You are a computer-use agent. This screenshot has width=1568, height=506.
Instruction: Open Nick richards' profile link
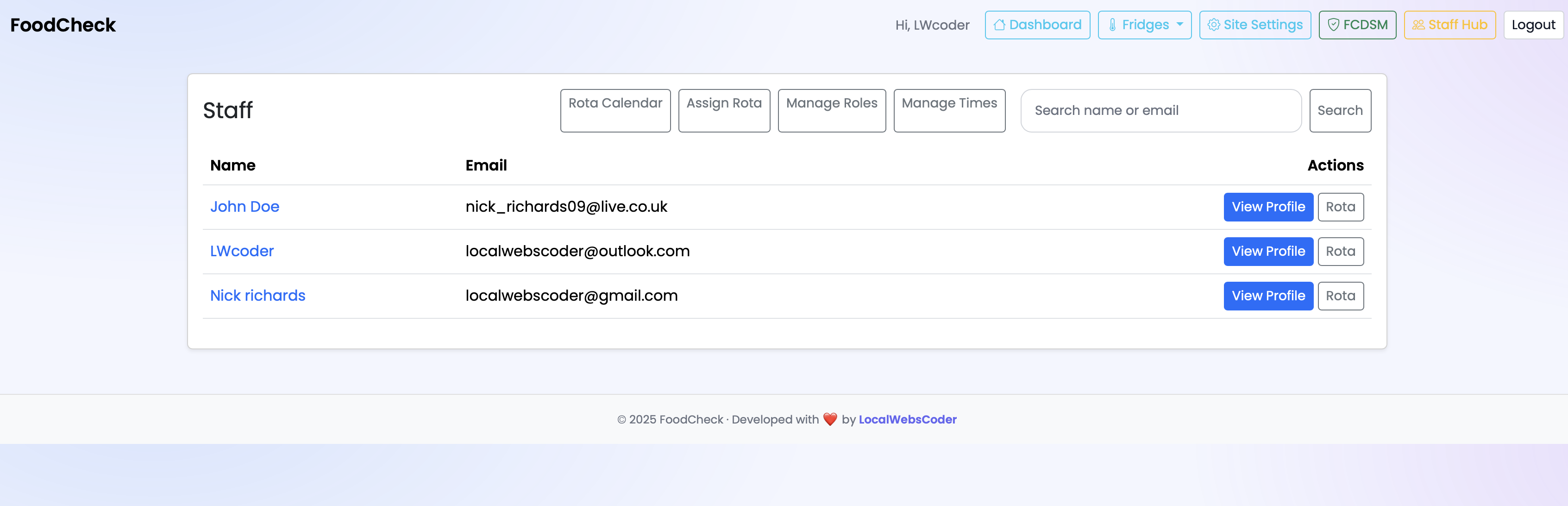pyautogui.click(x=257, y=295)
